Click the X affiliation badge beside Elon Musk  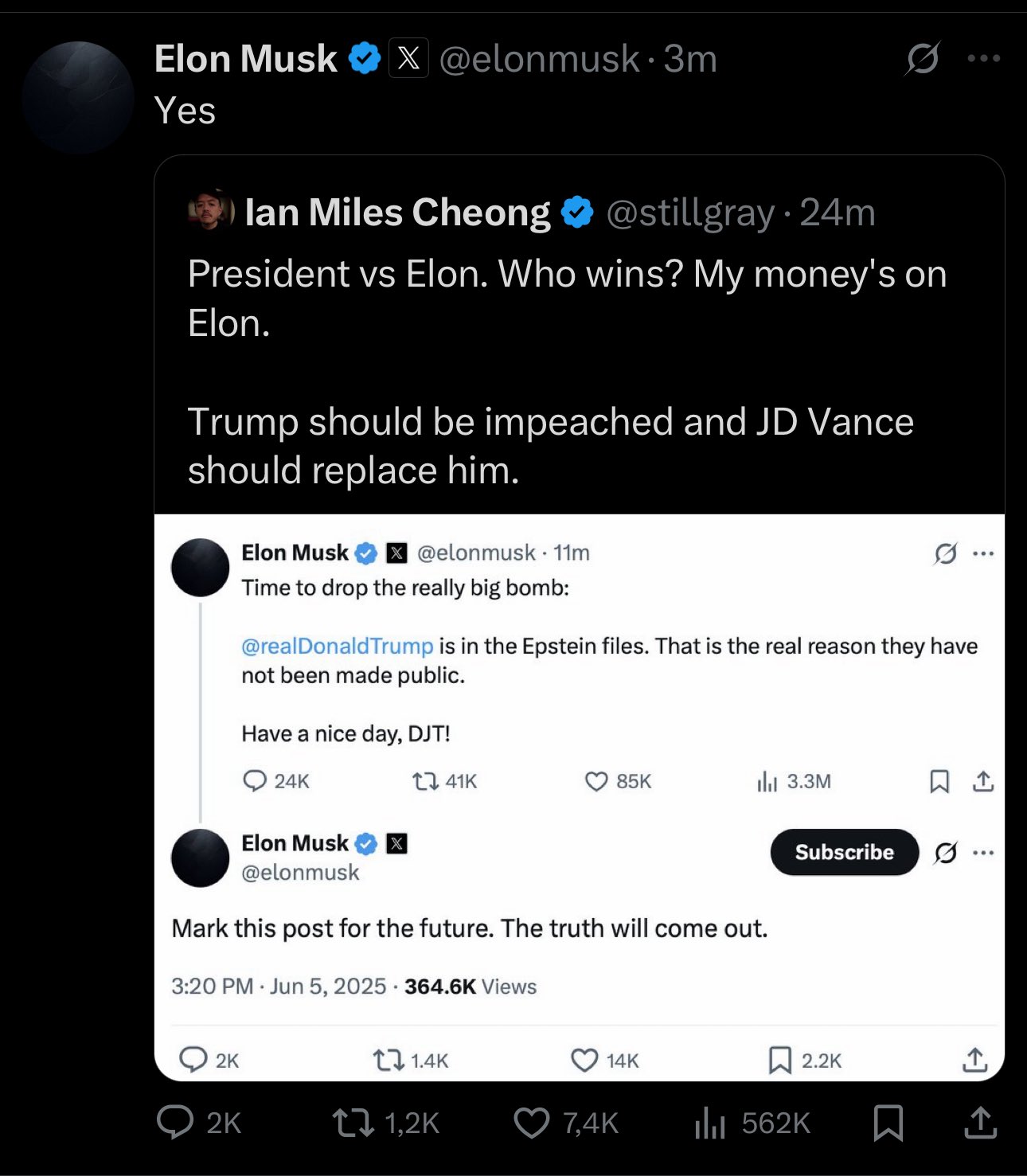408,58
